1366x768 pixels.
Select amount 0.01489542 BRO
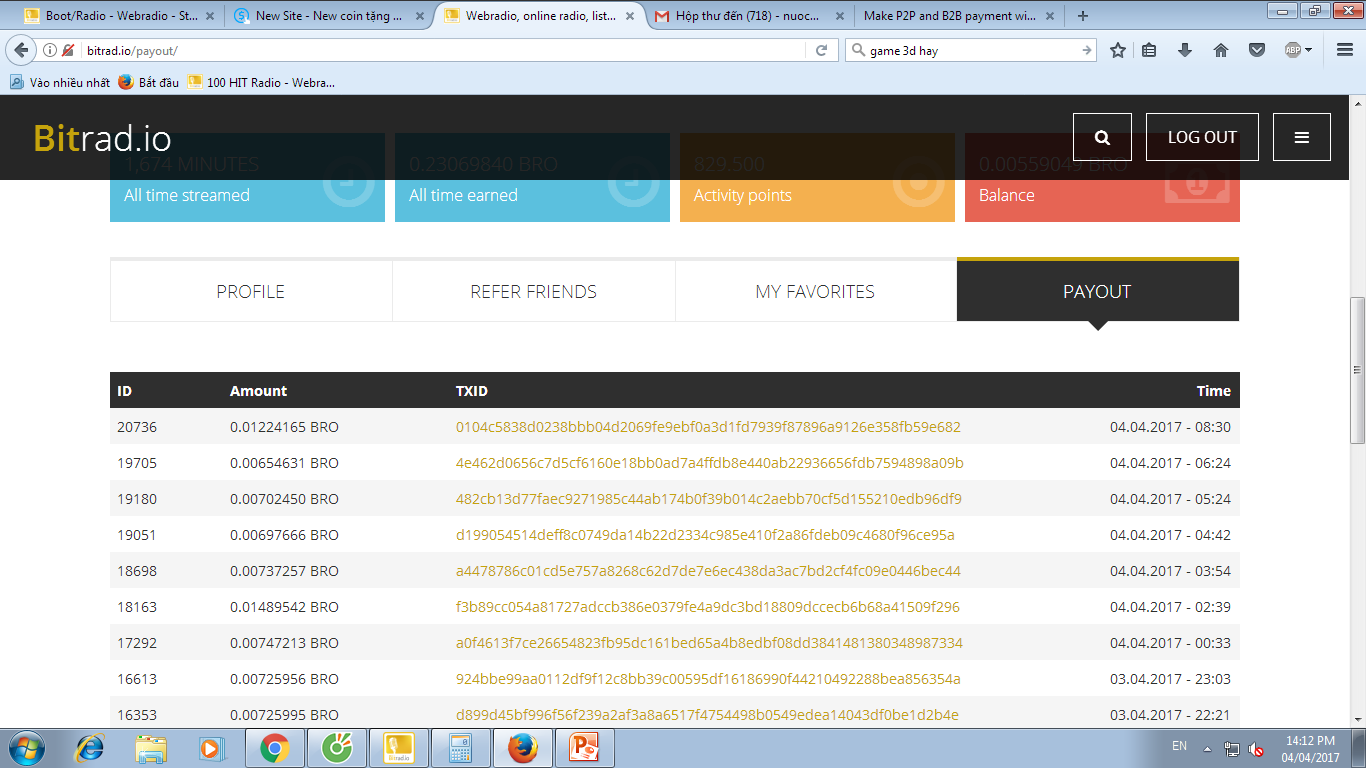pyautogui.click(x=284, y=607)
